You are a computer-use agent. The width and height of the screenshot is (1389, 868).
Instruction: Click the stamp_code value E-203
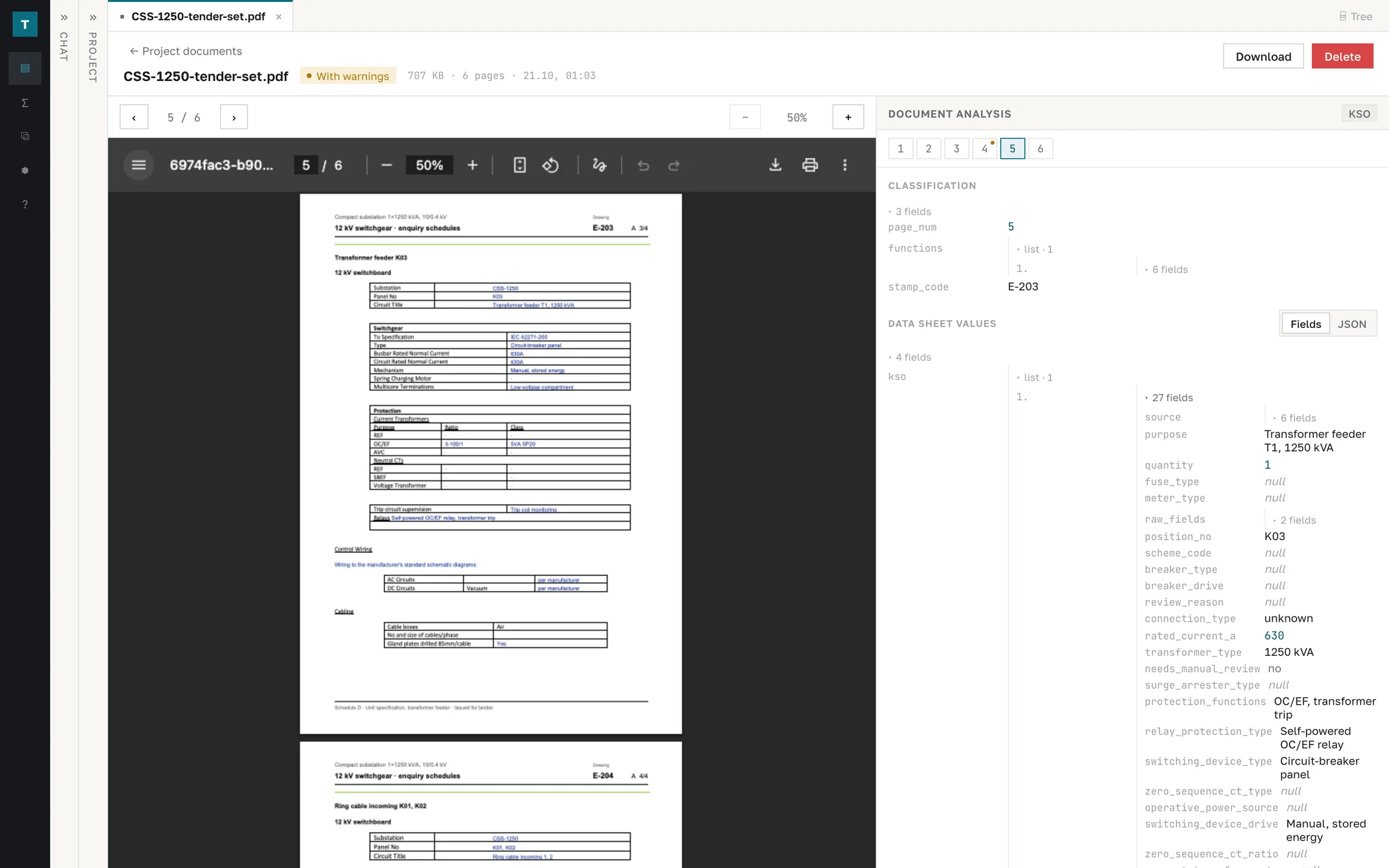(x=1023, y=287)
